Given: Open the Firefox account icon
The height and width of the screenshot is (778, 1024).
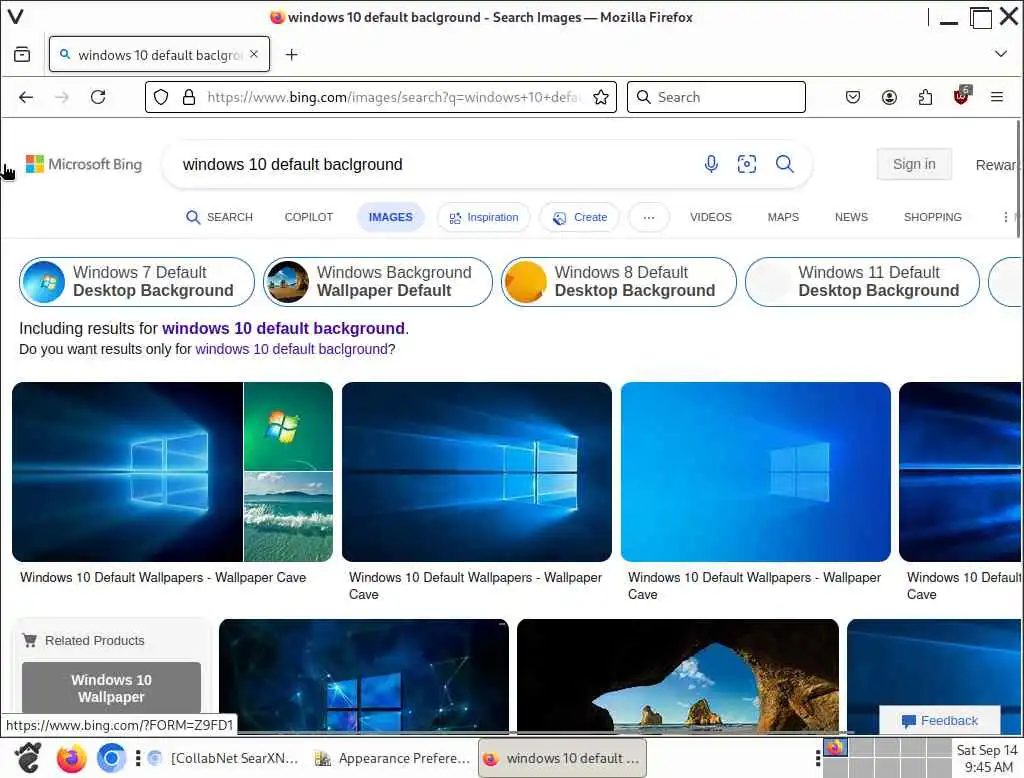Looking at the screenshot, I should (x=889, y=97).
